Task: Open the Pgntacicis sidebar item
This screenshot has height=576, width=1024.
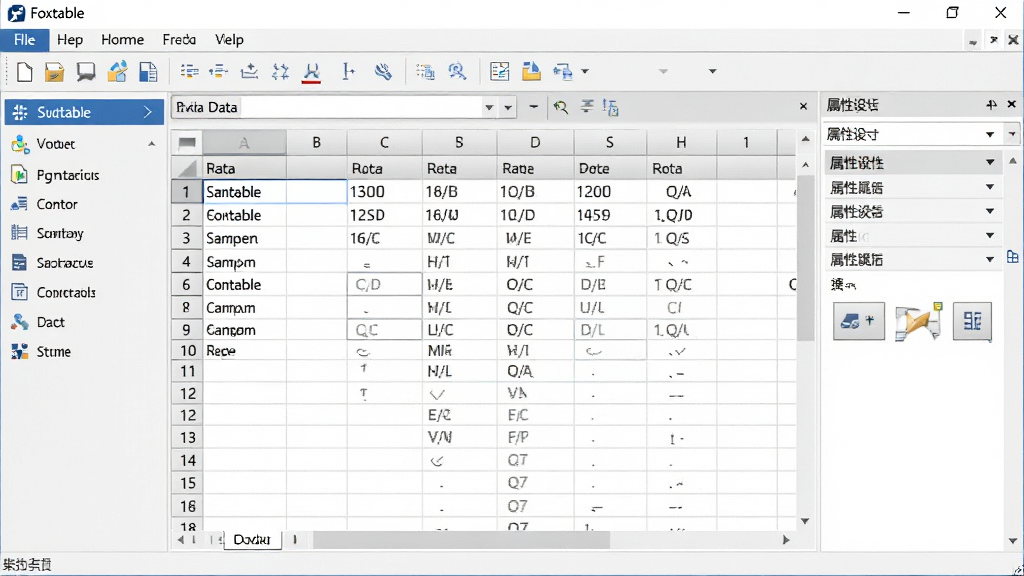Action: (x=68, y=175)
